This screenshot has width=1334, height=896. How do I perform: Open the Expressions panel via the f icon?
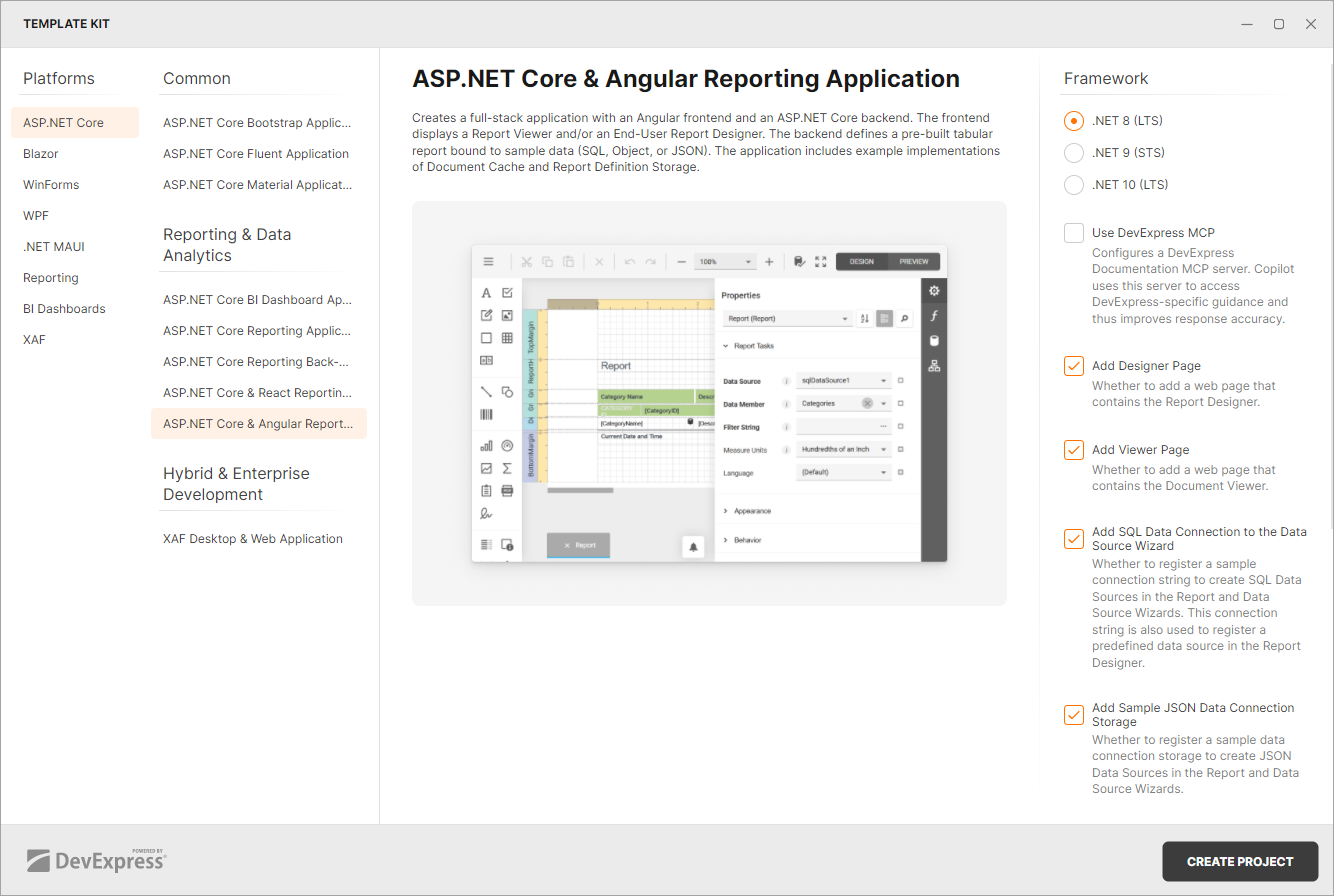point(934,317)
